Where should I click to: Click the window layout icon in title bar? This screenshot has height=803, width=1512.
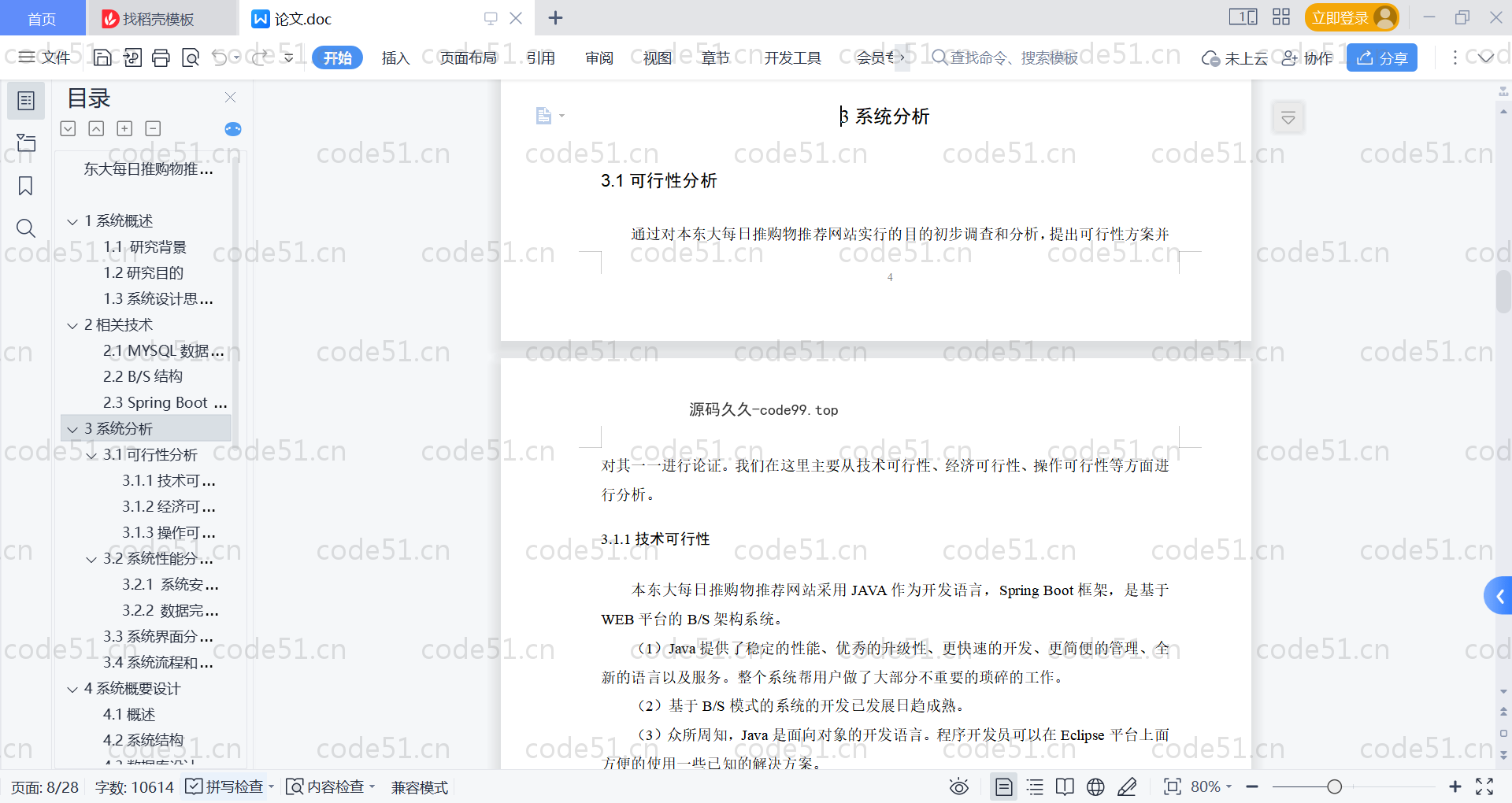click(1243, 17)
